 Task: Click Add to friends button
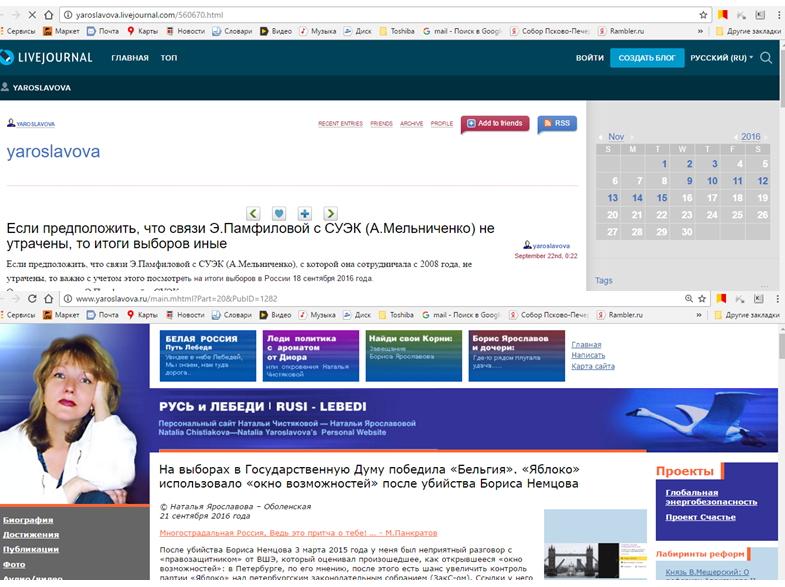[495, 123]
